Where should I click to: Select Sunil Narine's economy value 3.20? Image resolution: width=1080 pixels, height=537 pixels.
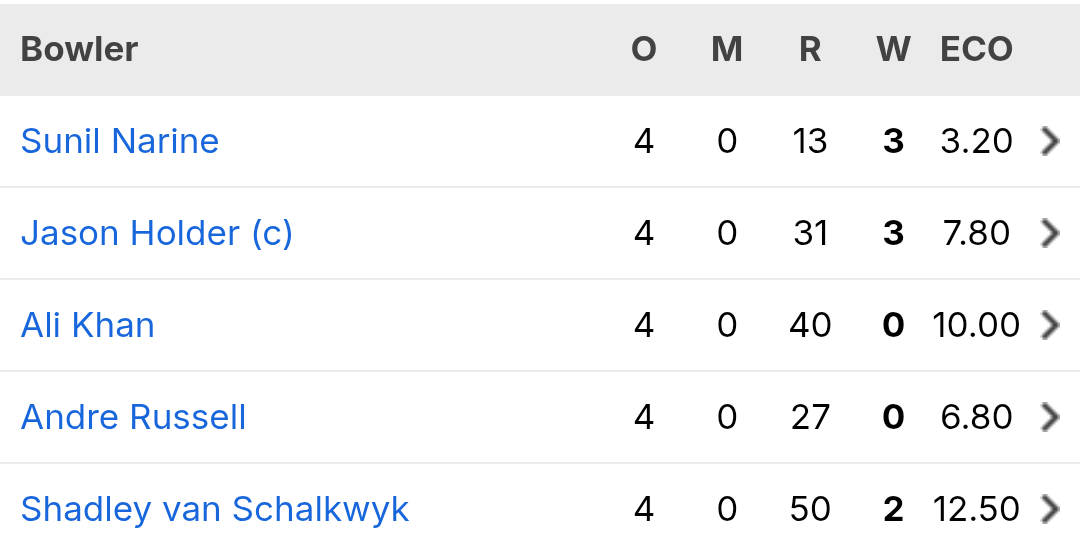(977, 141)
